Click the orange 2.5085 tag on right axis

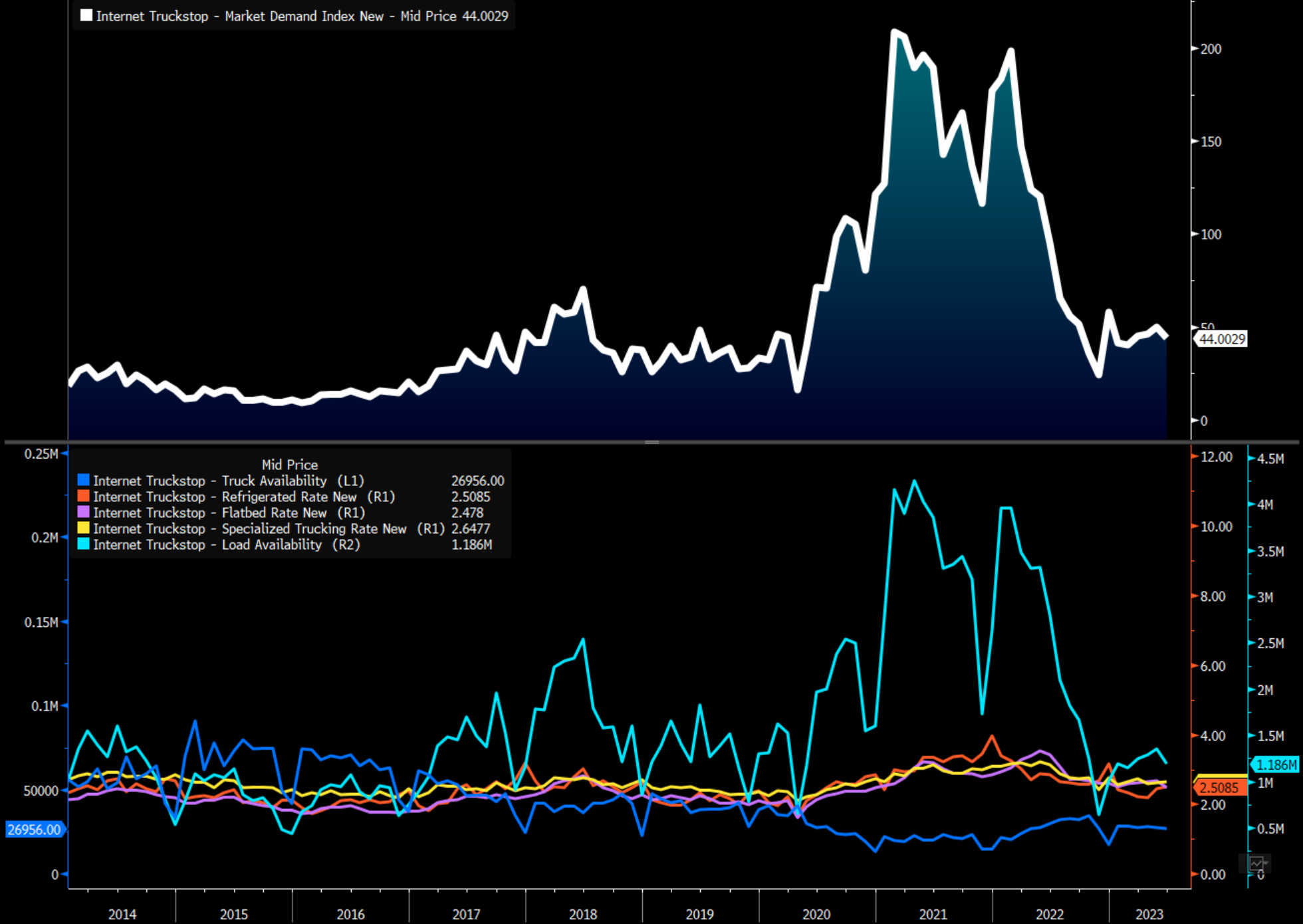tap(1219, 788)
